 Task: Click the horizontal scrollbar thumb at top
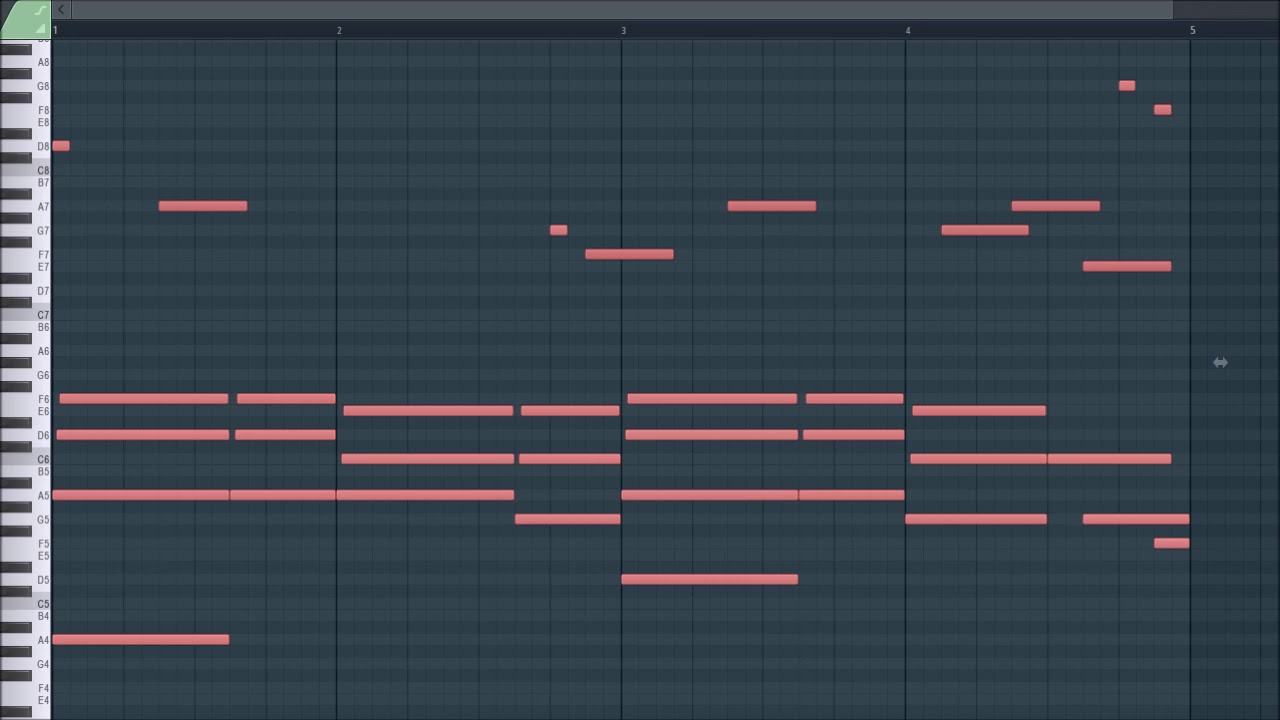(x=622, y=10)
